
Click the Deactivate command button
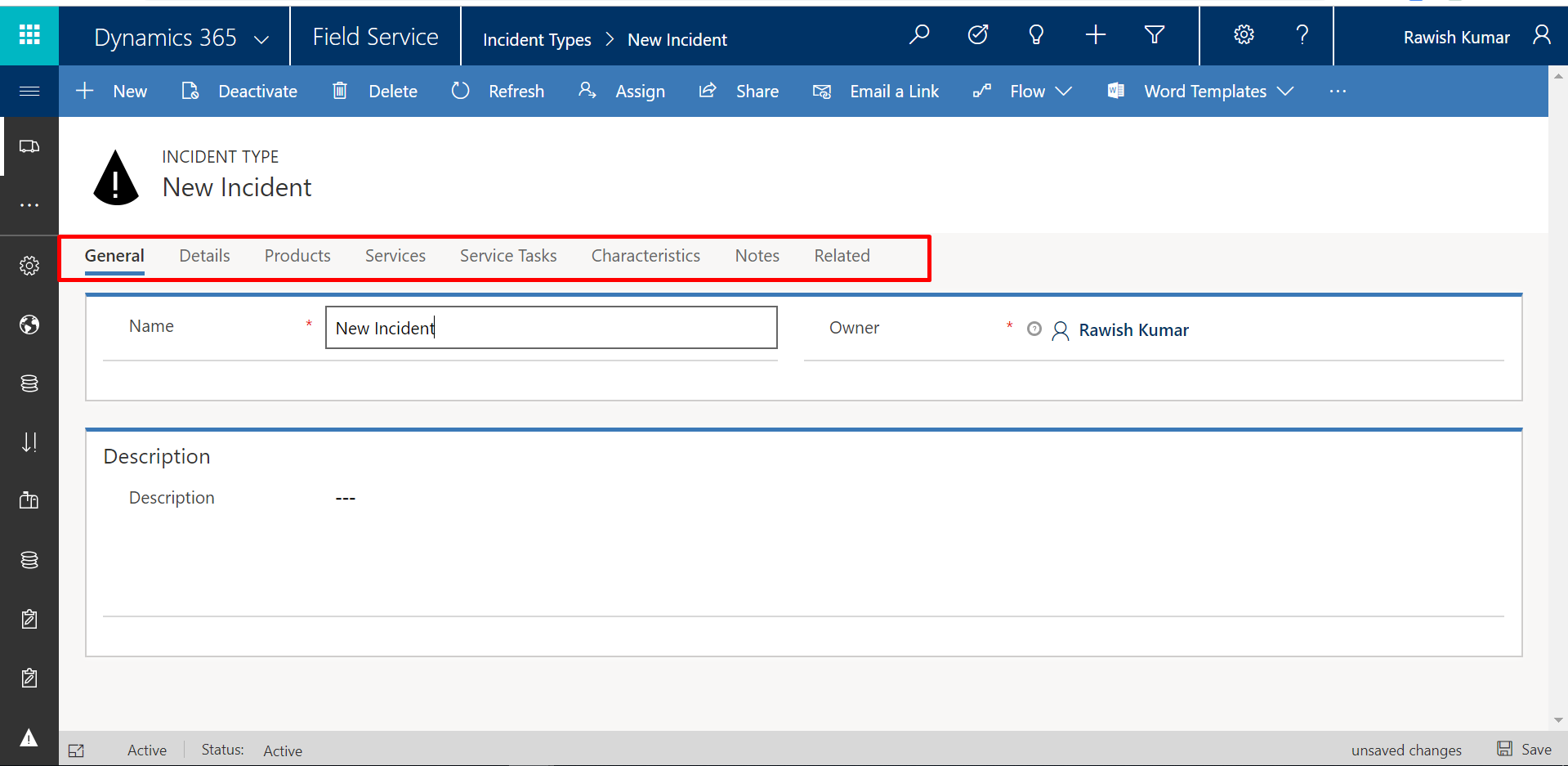tap(240, 92)
